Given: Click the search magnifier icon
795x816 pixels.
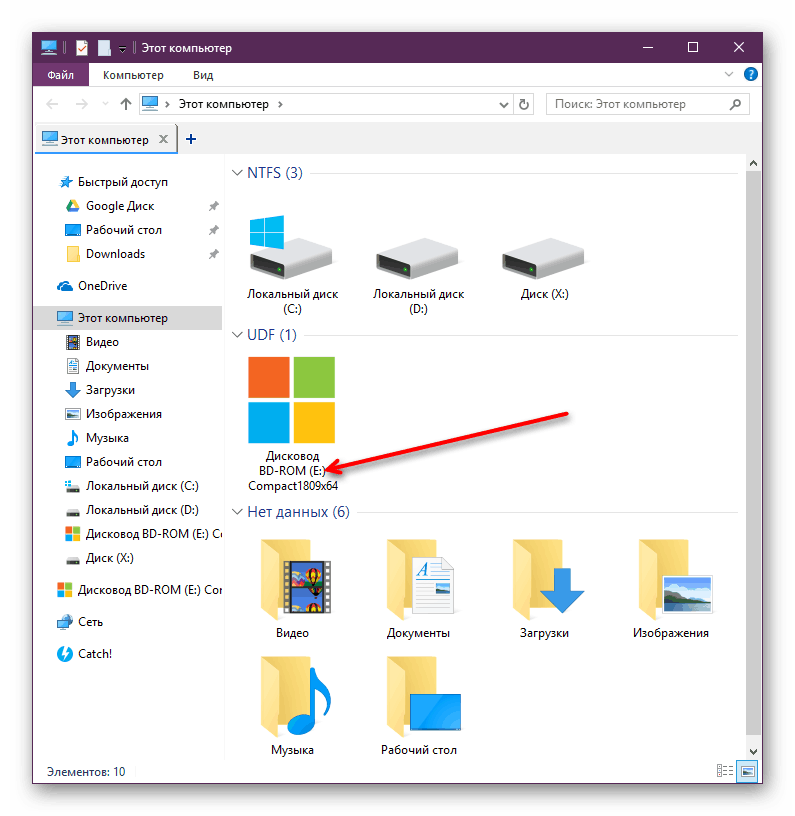Looking at the screenshot, I should (x=735, y=104).
